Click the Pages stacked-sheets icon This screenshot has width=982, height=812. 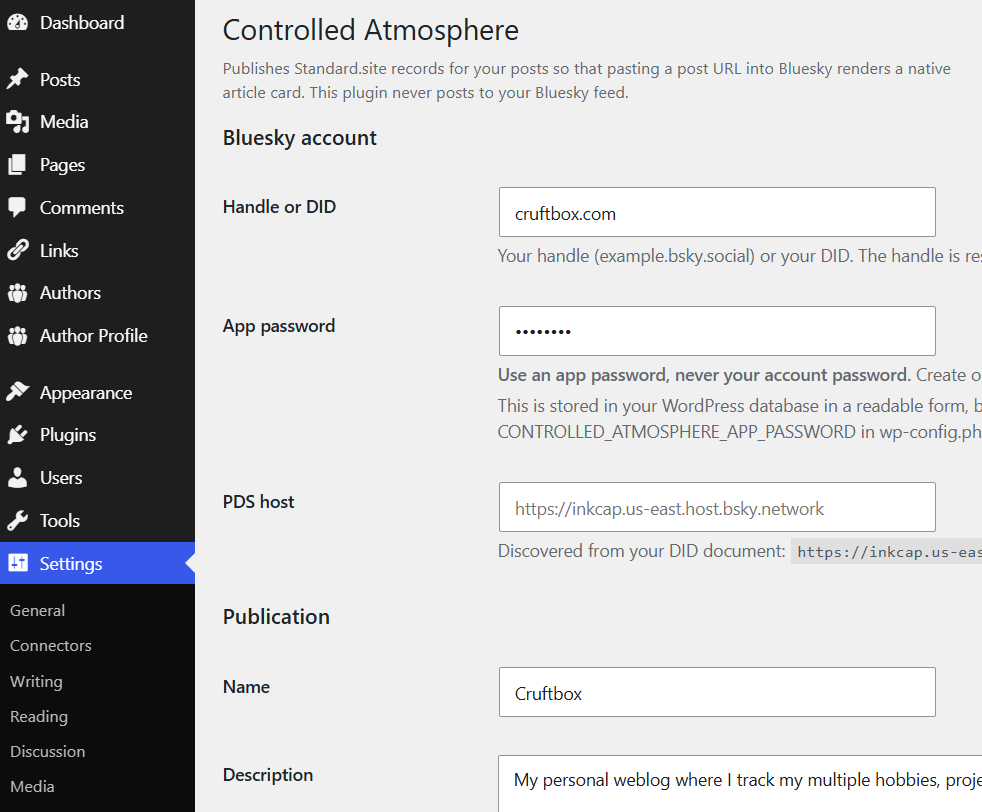pos(18,165)
